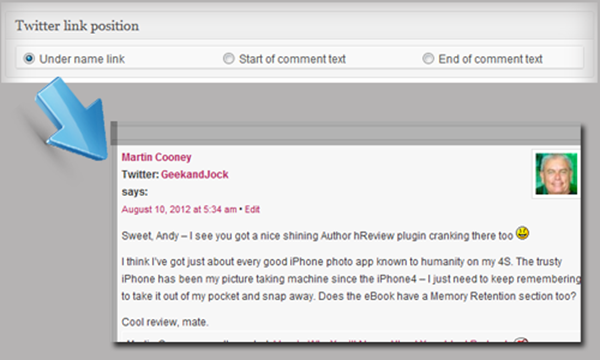
Task: Click the Edit link beside the timestamp
Action: pyautogui.click(x=252, y=209)
